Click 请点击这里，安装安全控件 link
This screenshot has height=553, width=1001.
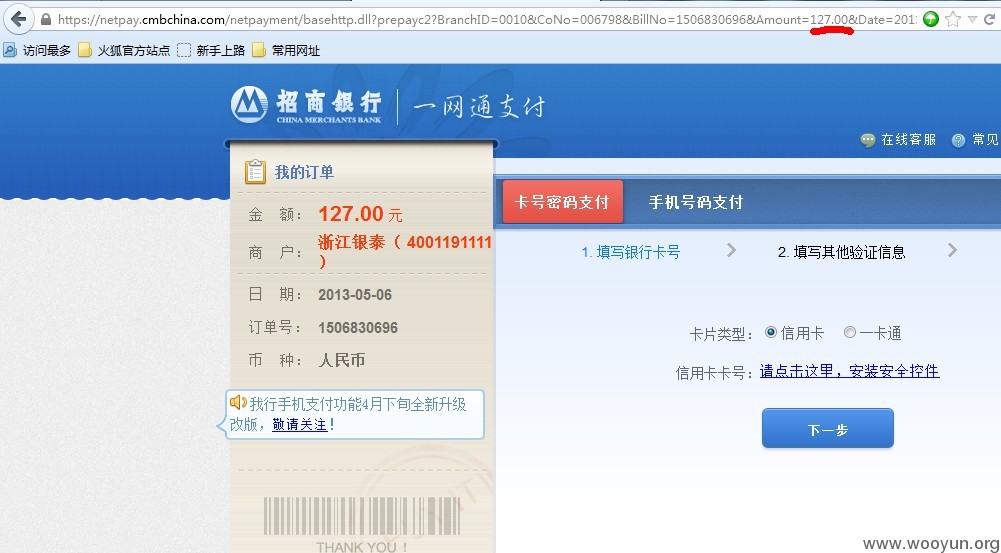pyautogui.click(x=849, y=371)
